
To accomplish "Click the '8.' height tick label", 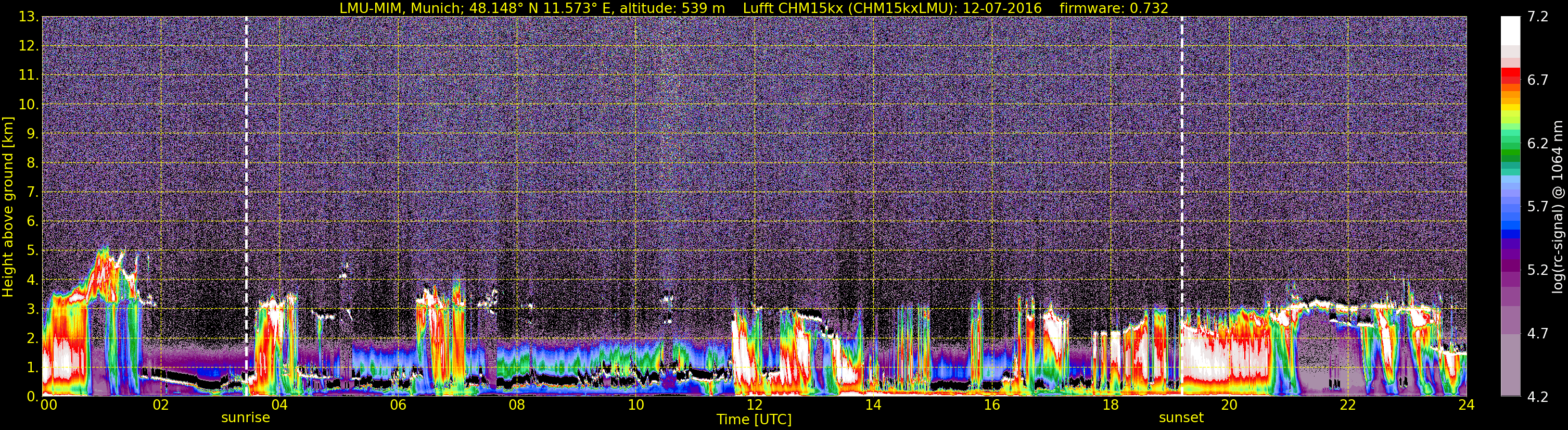I will (x=32, y=162).
